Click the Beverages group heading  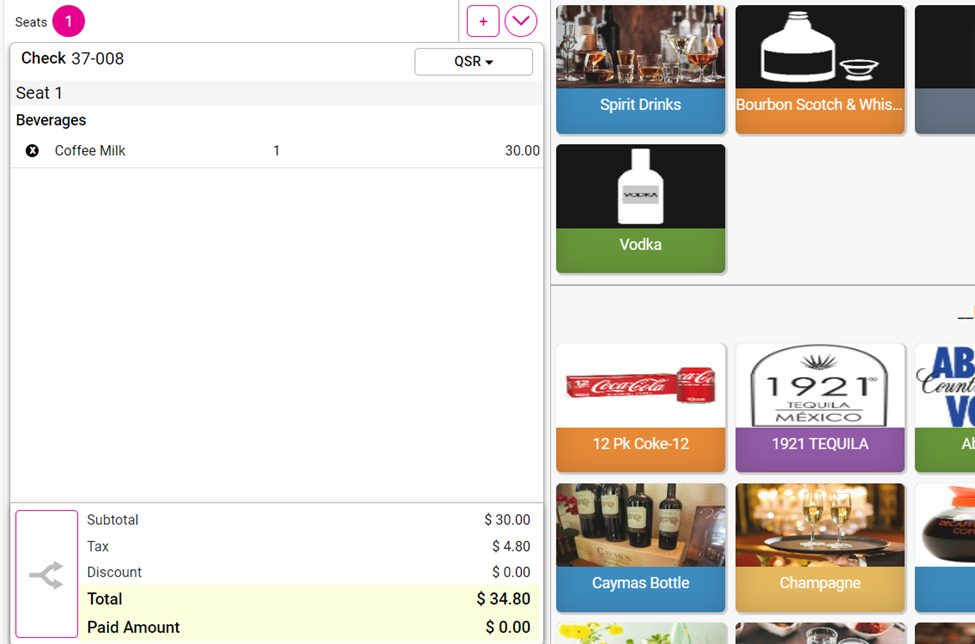pos(51,120)
